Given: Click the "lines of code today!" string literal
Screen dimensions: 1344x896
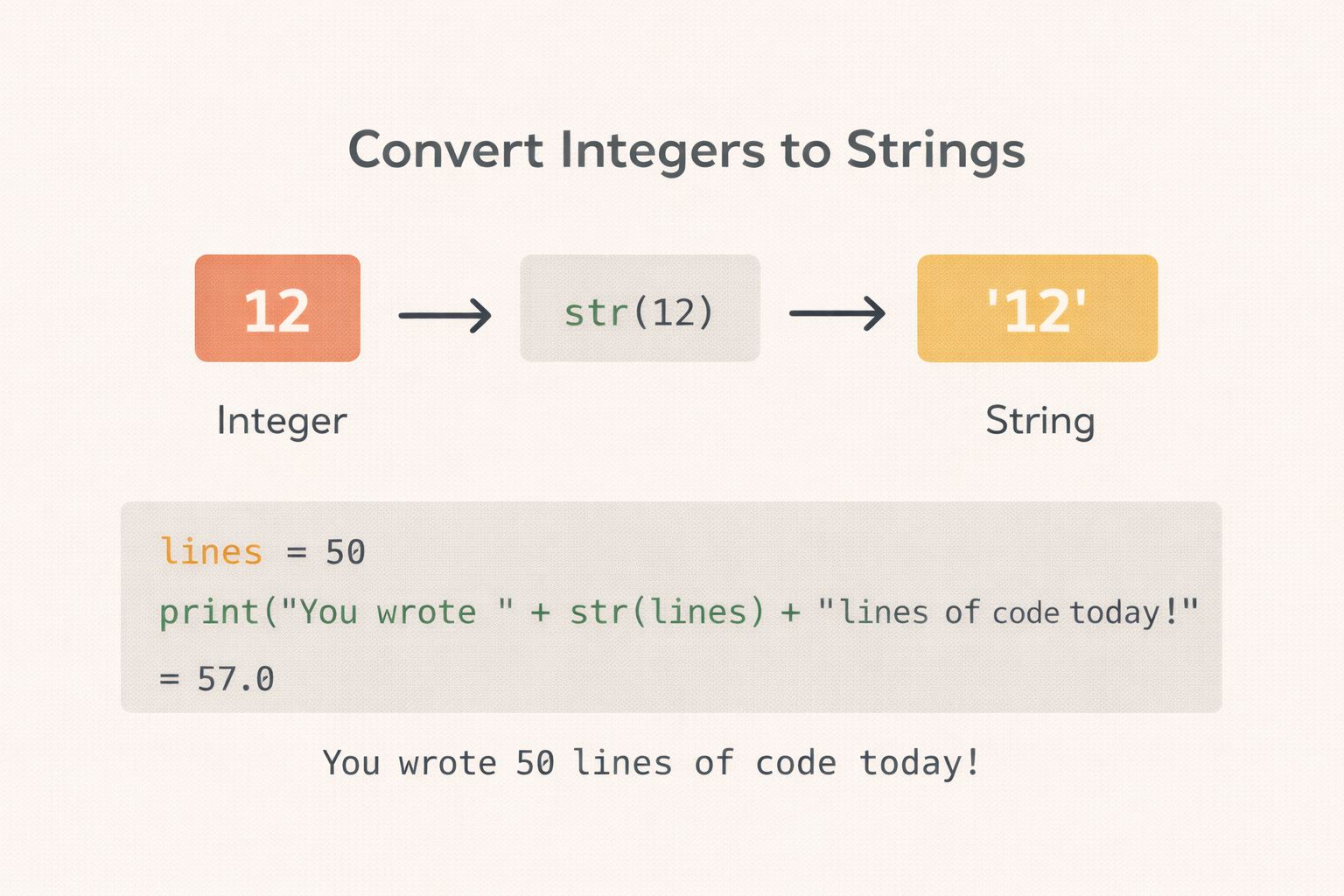Looking at the screenshot, I should (1007, 612).
